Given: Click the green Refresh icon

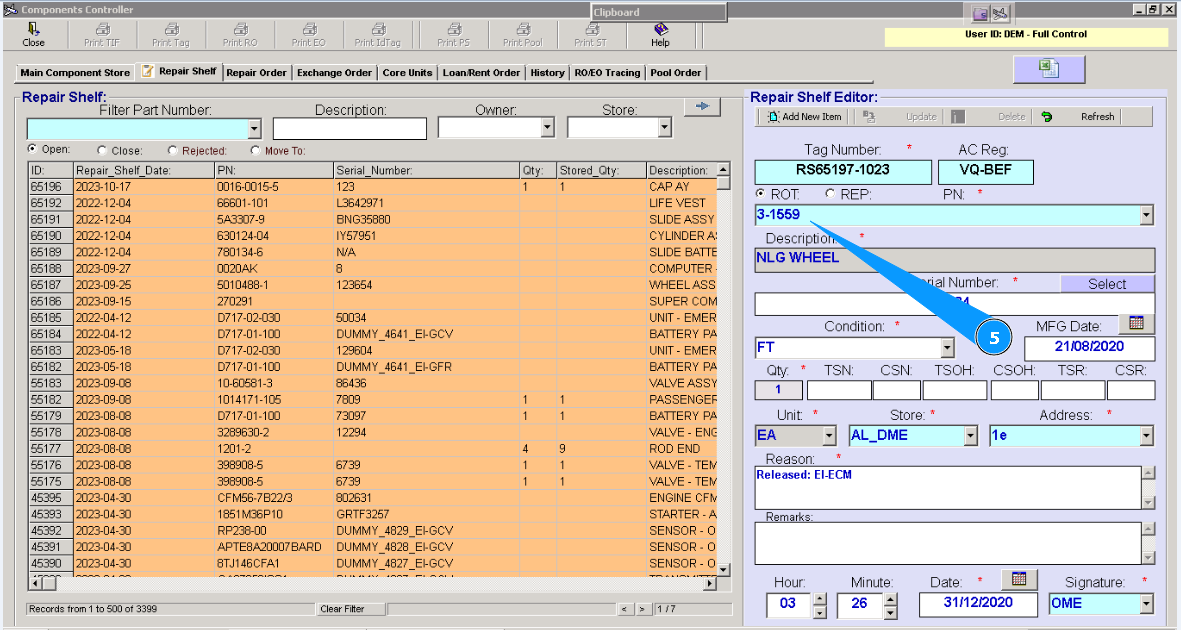Looking at the screenshot, I should [x=1046, y=117].
